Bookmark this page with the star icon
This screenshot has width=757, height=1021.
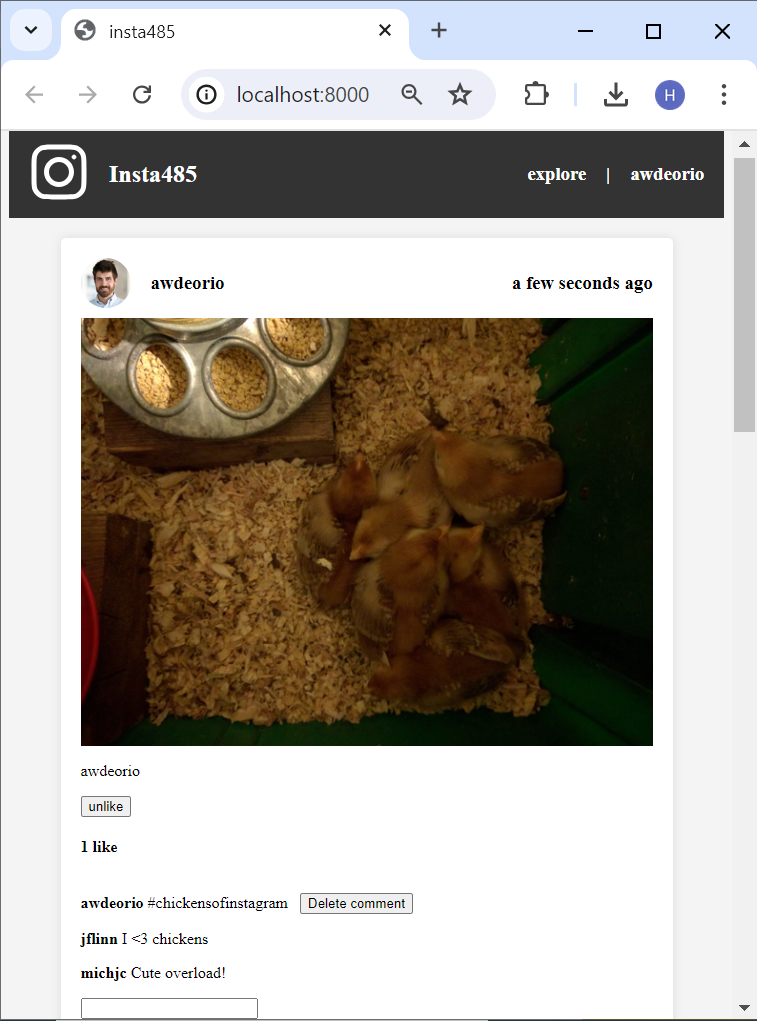(460, 95)
